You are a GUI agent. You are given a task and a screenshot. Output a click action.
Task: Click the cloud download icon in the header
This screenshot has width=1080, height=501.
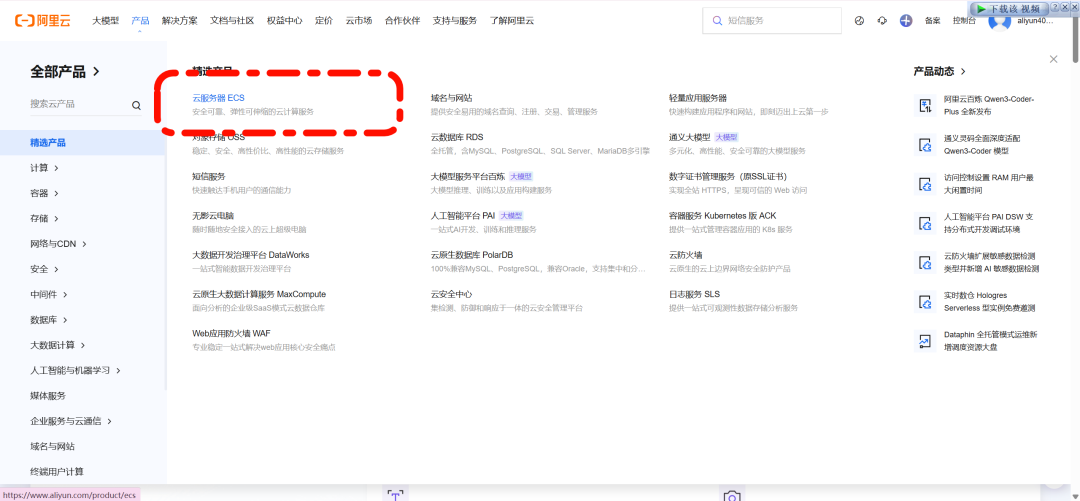(x=882, y=21)
